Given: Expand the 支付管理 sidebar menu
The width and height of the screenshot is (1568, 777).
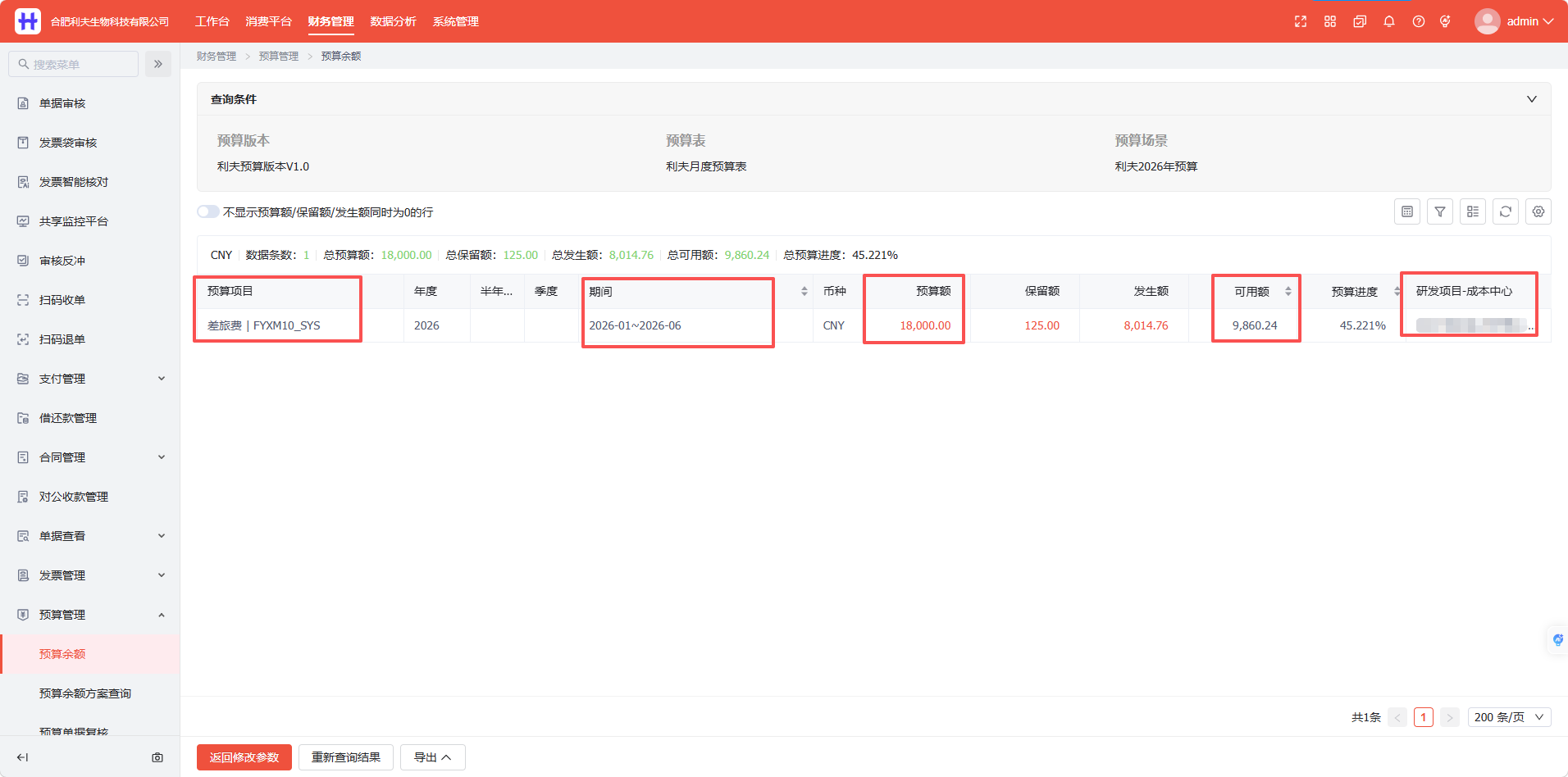Looking at the screenshot, I should point(90,379).
